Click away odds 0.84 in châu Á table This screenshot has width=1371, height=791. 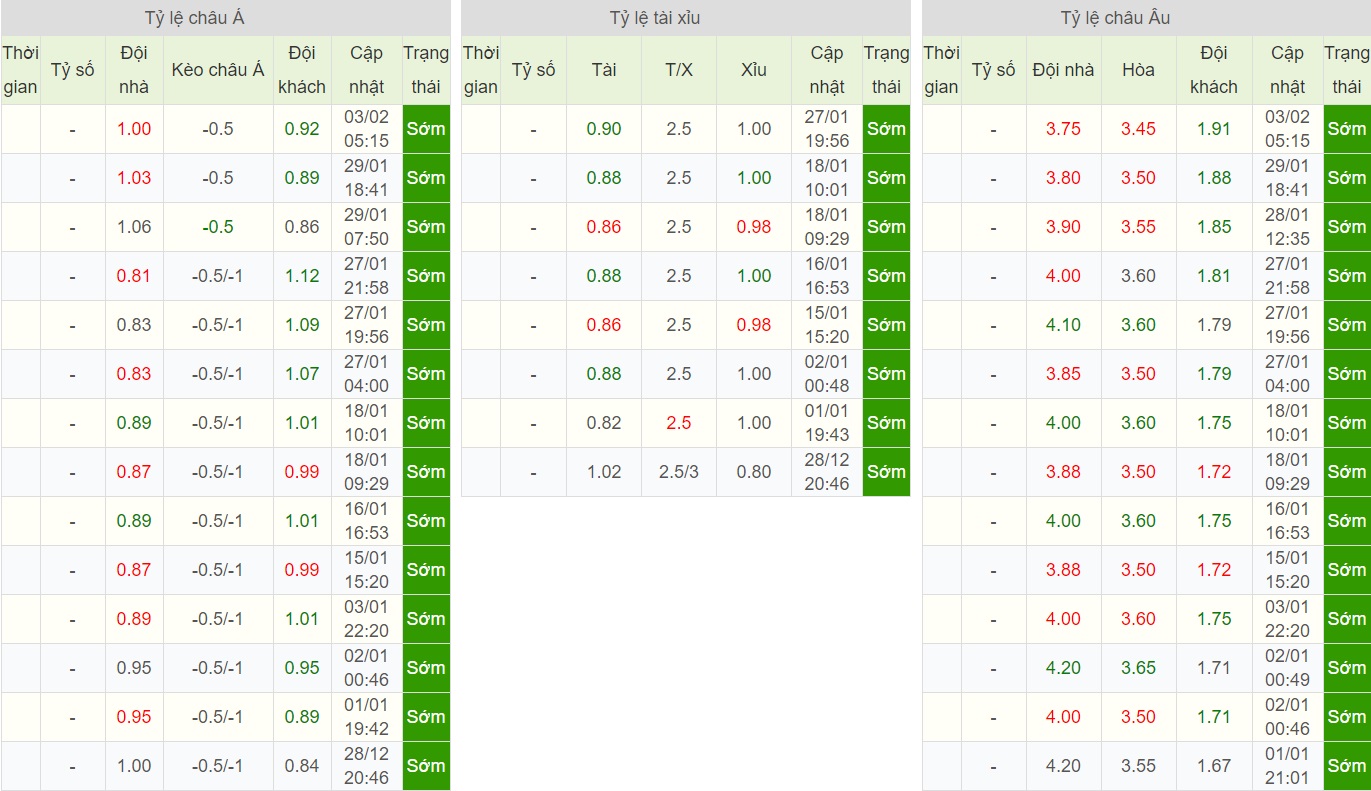(302, 766)
